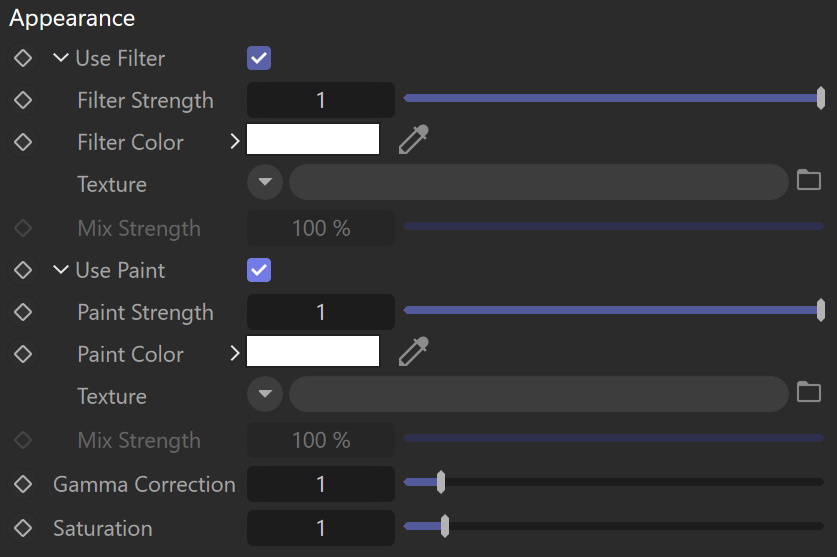Click the keyframe diamond beside Gamma Correction
This screenshot has width=837, height=557.
tap(23, 484)
